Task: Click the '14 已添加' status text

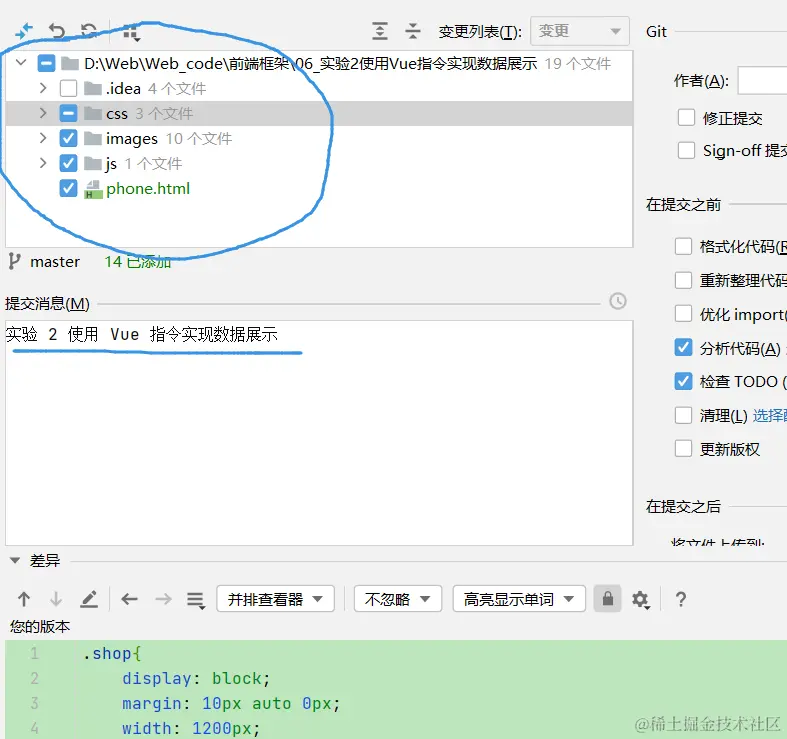Action: (x=138, y=262)
